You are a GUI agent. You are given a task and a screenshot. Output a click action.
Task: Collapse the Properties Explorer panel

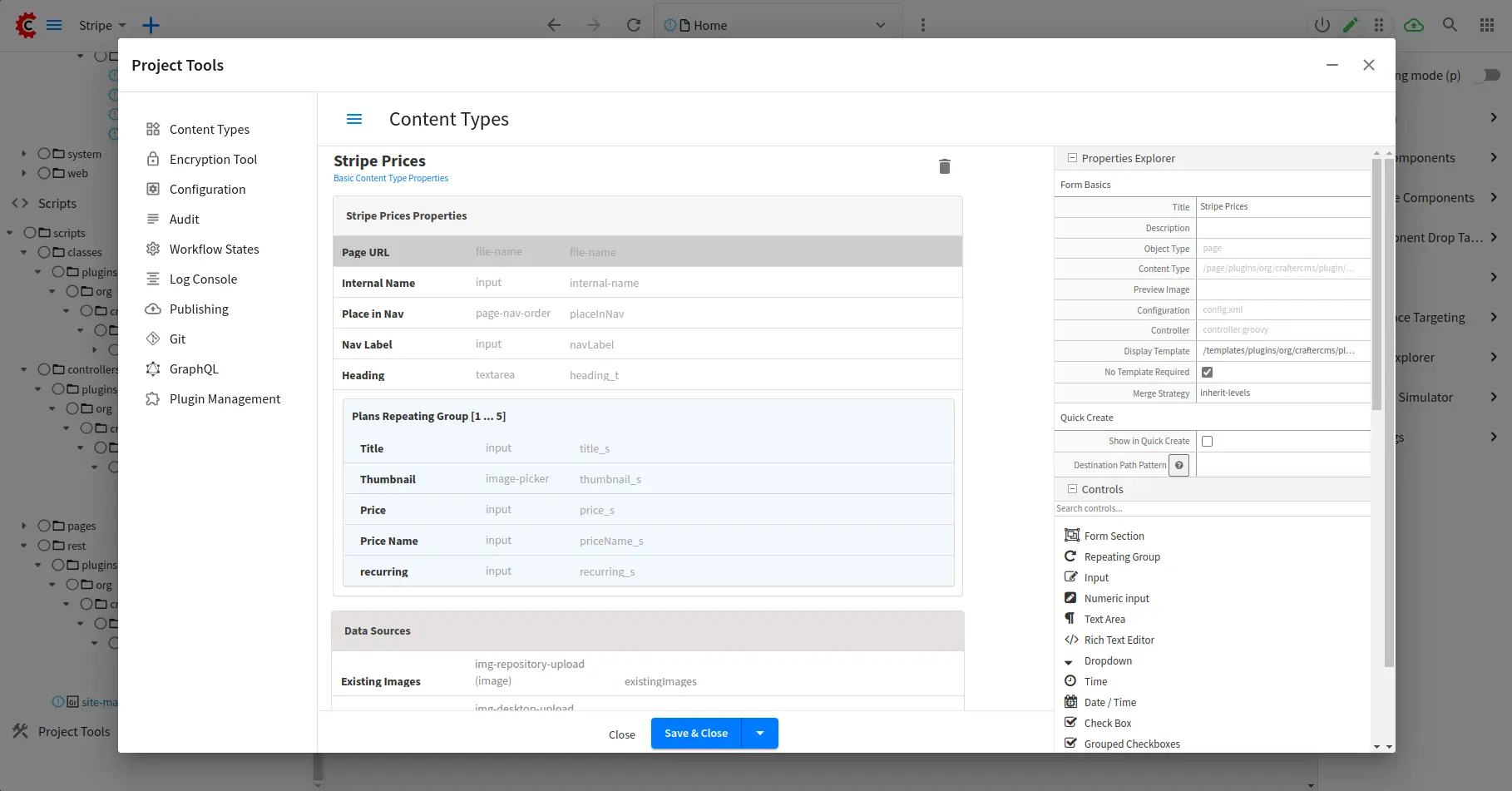click(1072, 158)
